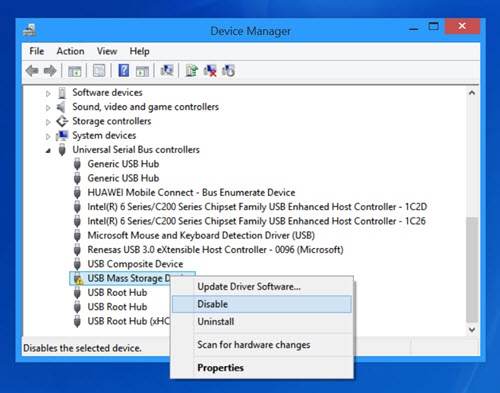The image size is (500, 393).
Task: Expand the Storage controllers node
Action: [x=48, y=122]
